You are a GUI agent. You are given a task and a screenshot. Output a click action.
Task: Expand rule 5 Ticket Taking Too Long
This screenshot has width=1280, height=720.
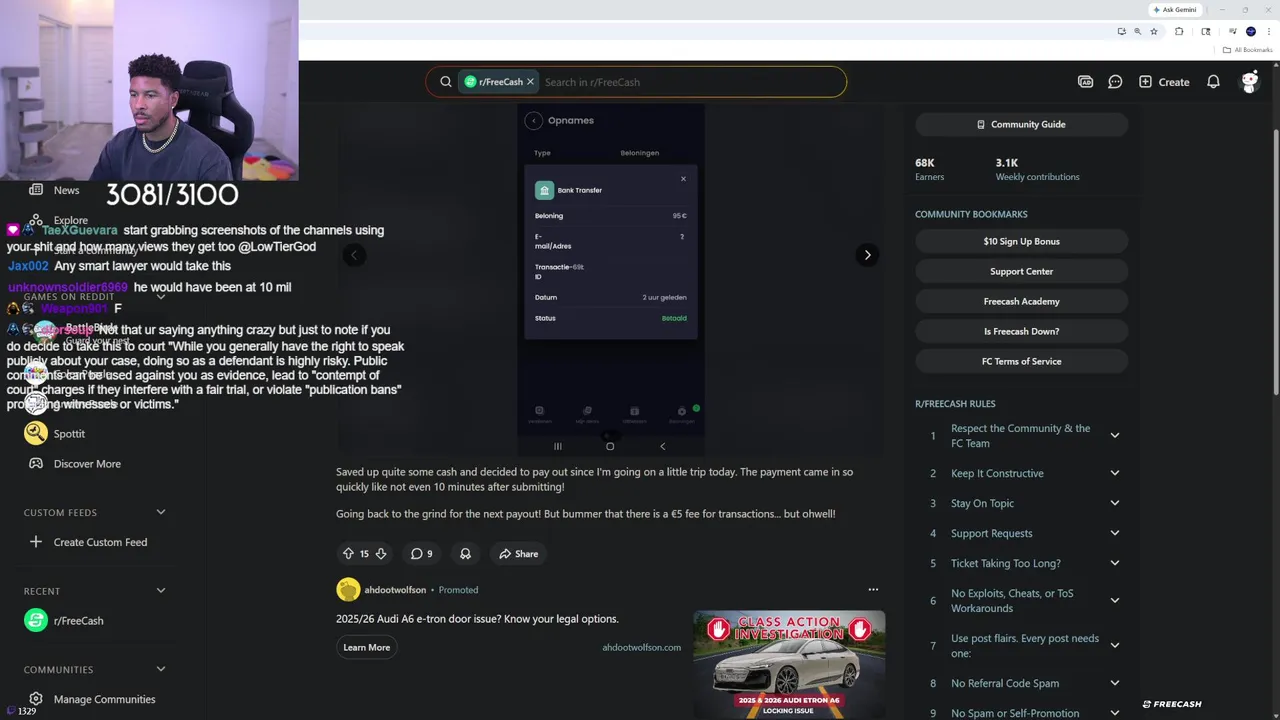1115,563
